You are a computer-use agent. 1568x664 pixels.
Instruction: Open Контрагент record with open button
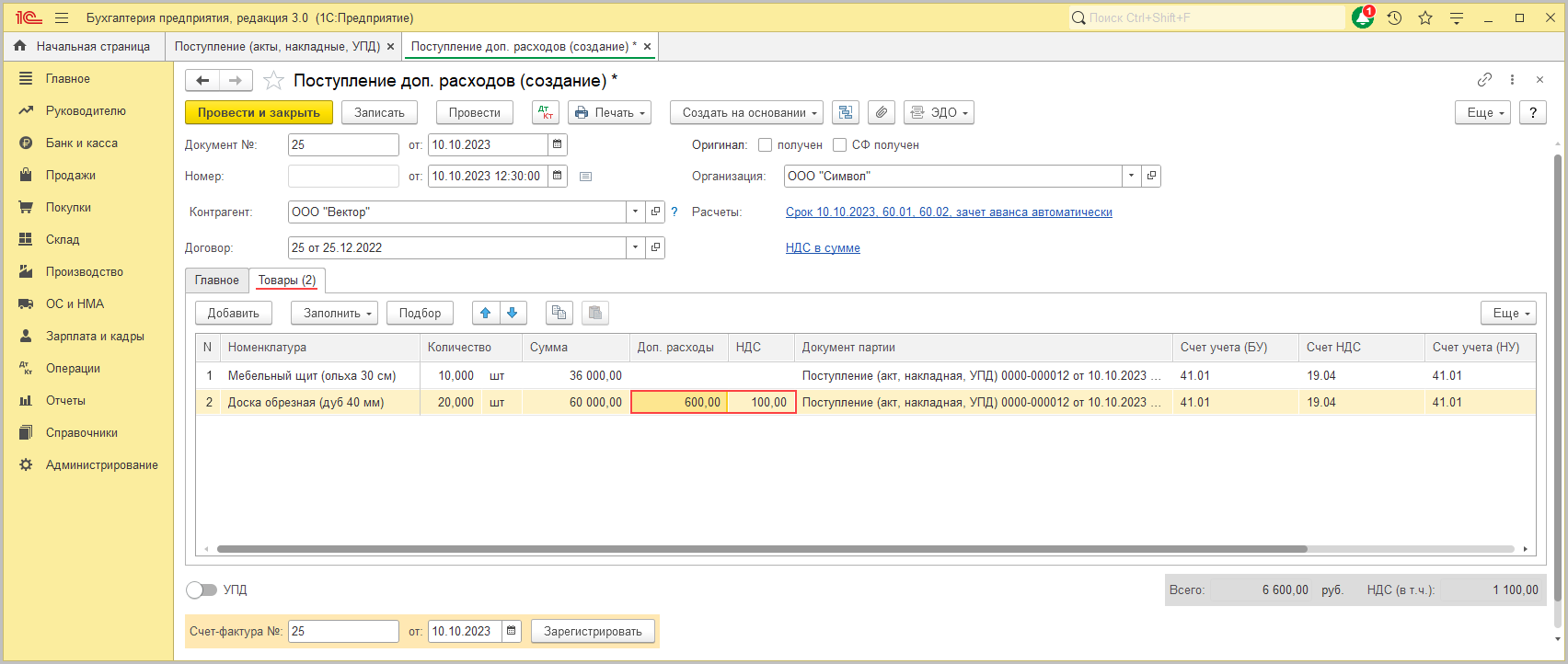pos(655,212)
